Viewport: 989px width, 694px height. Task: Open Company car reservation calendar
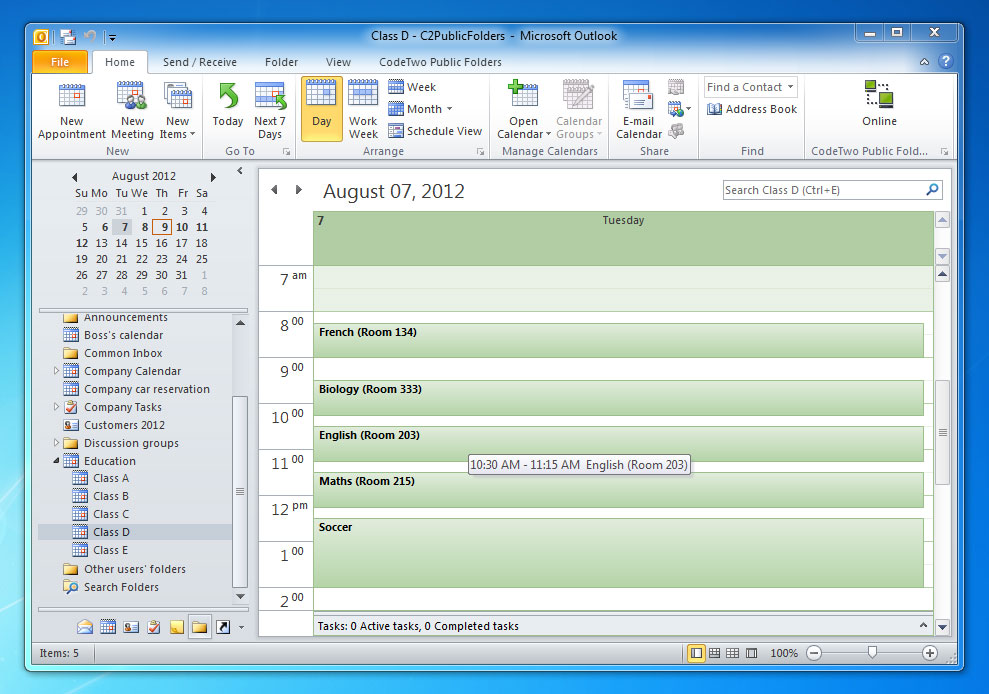[x=146, y=389]
